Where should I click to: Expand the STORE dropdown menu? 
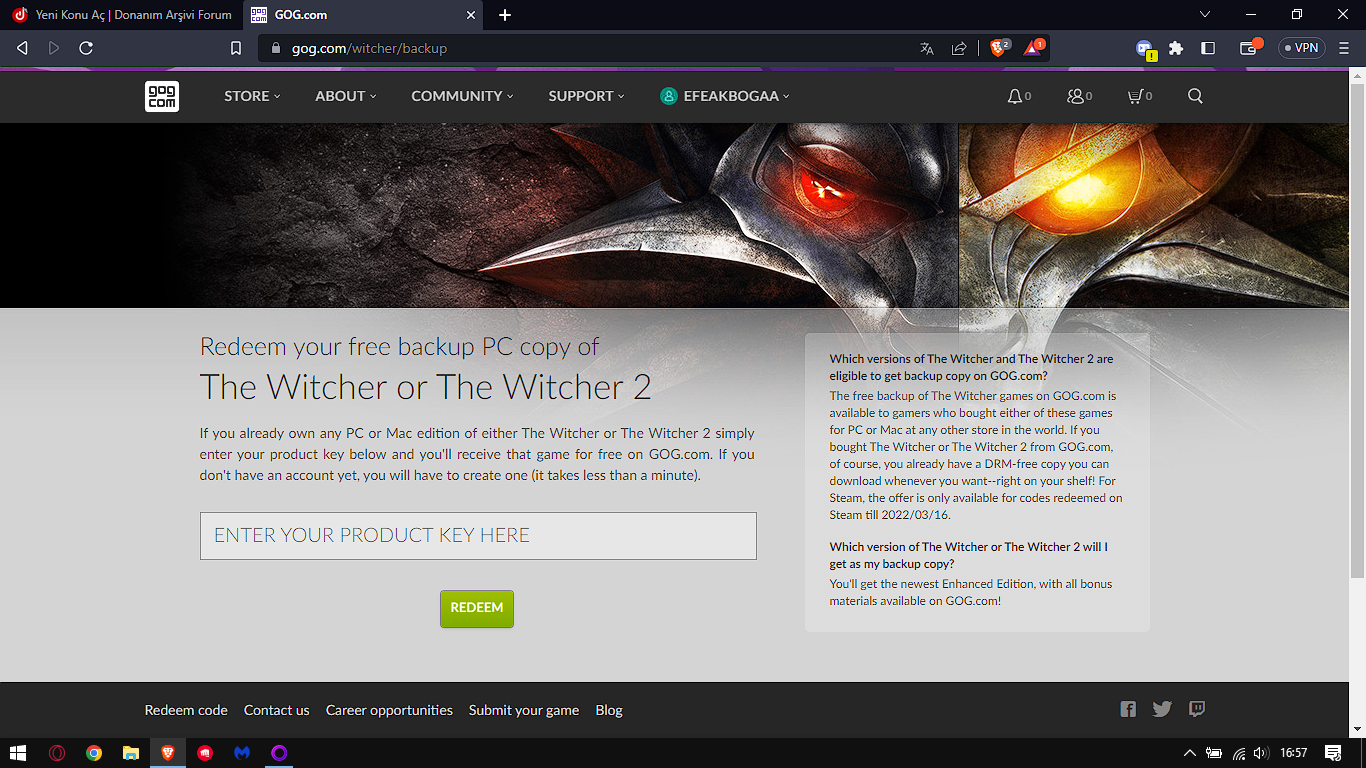tap(252, 96)
